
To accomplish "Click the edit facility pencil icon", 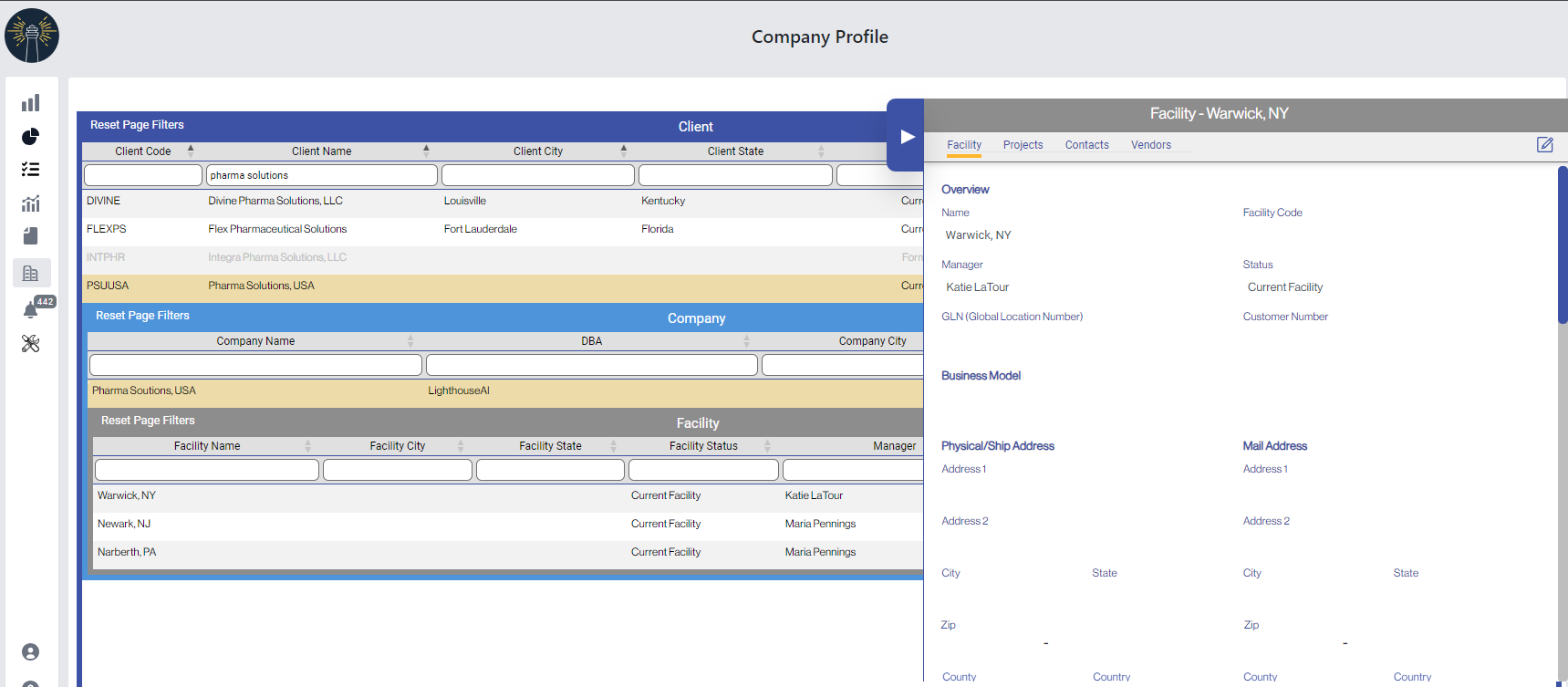I will pyautogui.click(x=1544, y=145).
